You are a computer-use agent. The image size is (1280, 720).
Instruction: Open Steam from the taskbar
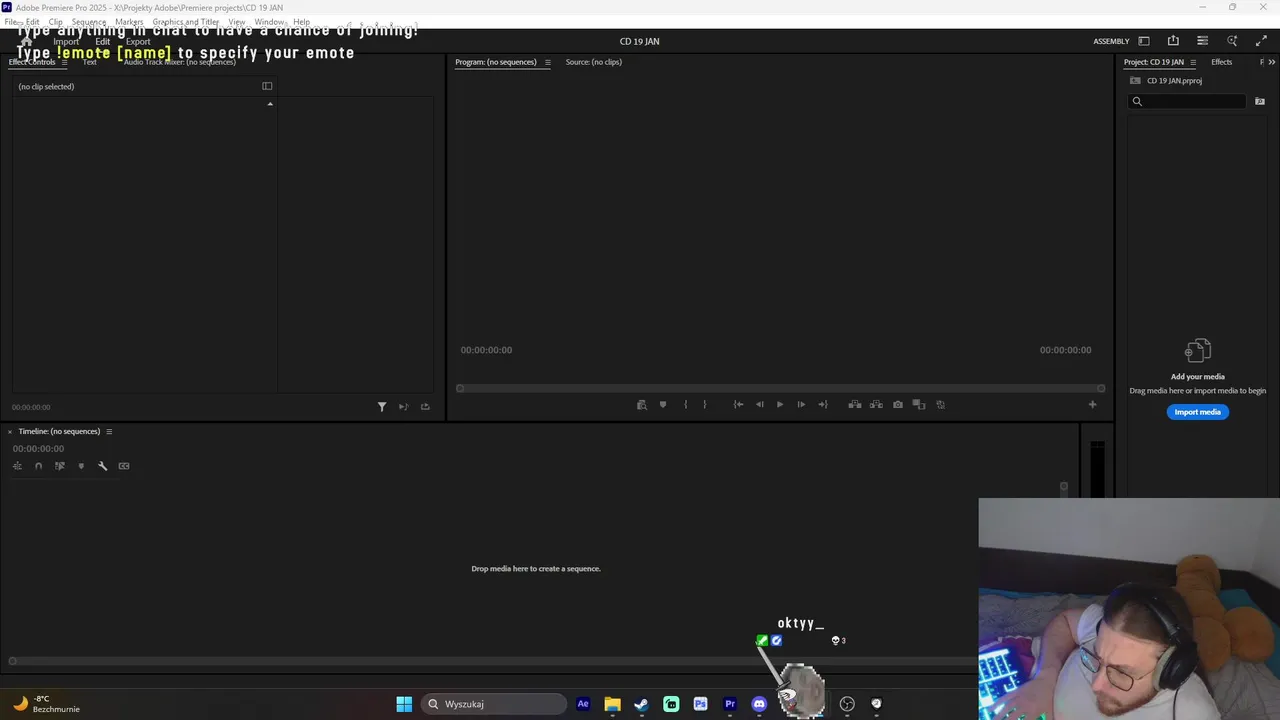tap(641, 704)
